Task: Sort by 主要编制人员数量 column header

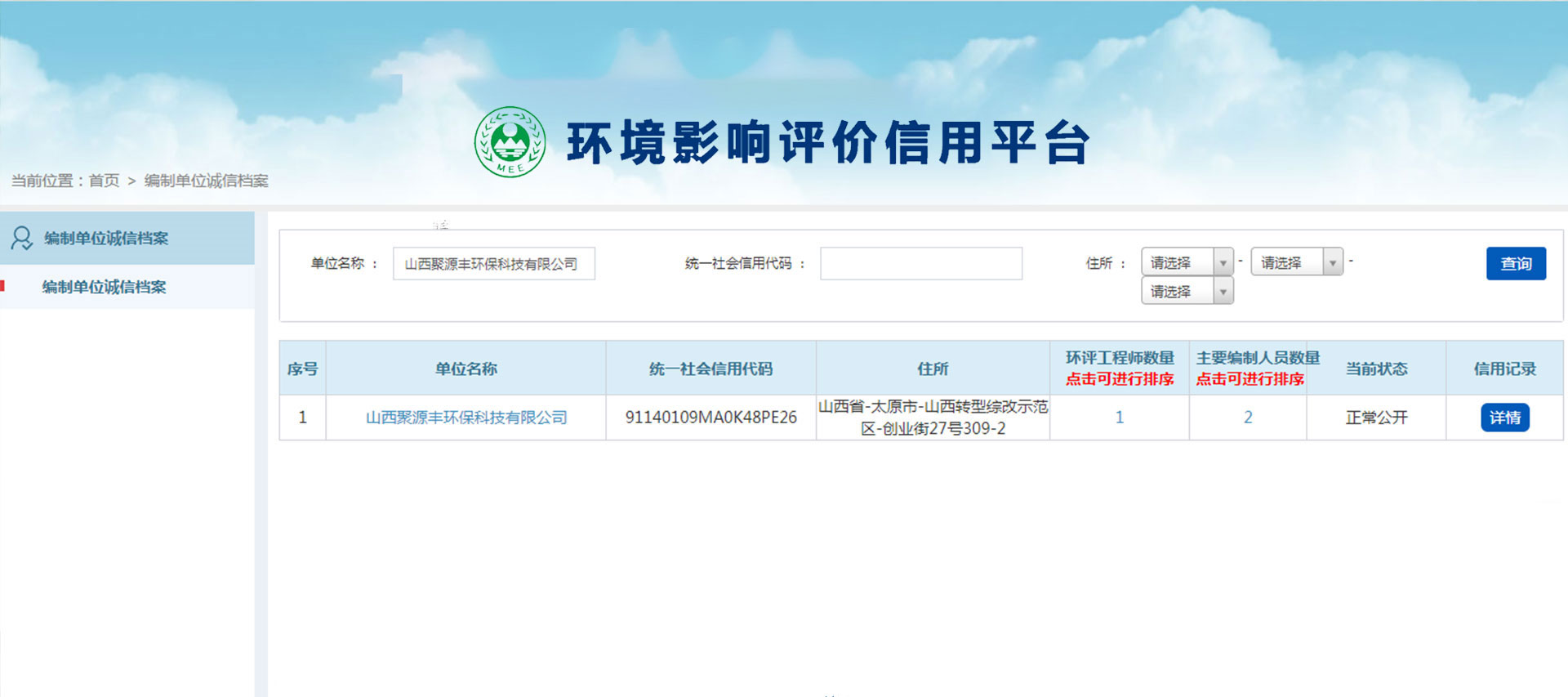Action: point(1249,369)
